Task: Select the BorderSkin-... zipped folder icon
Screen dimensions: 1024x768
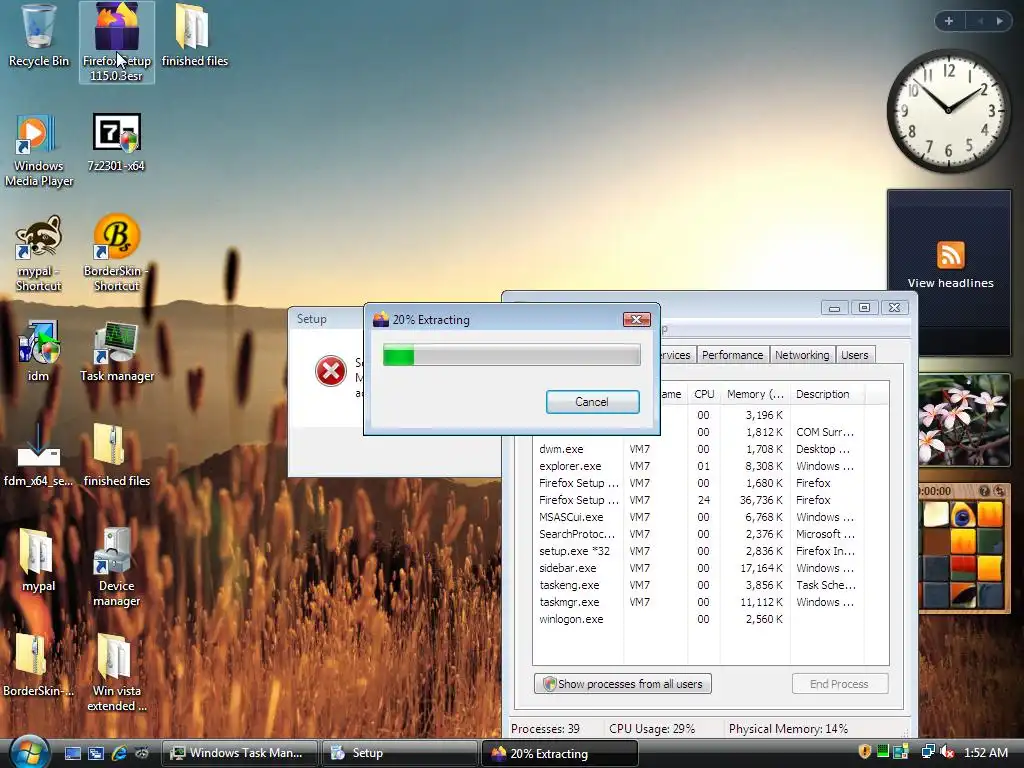Action: (x=38, y=665)
